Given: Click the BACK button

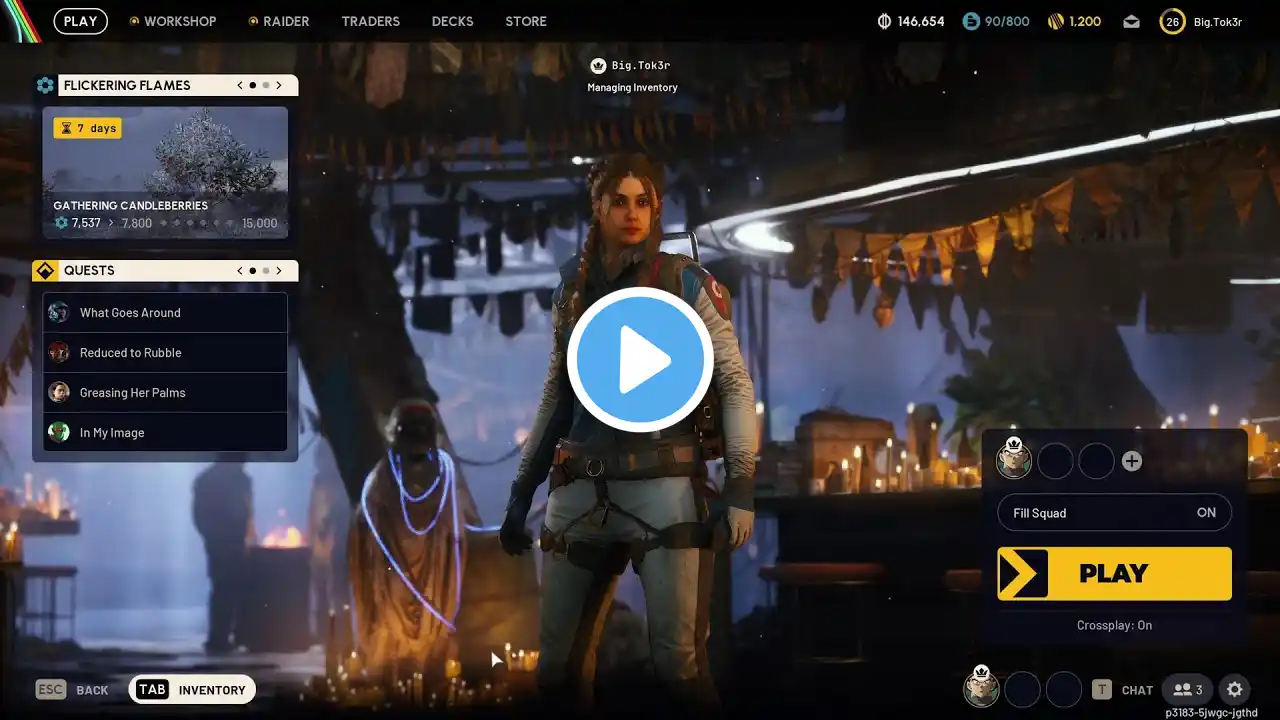Looking at the screenshot, I should pos(92,690).
